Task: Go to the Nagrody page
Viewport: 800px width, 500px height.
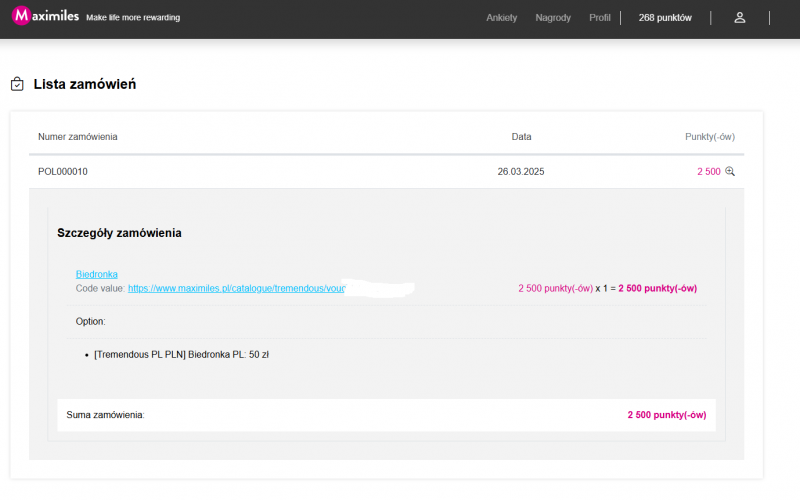Action: point(553,18)
